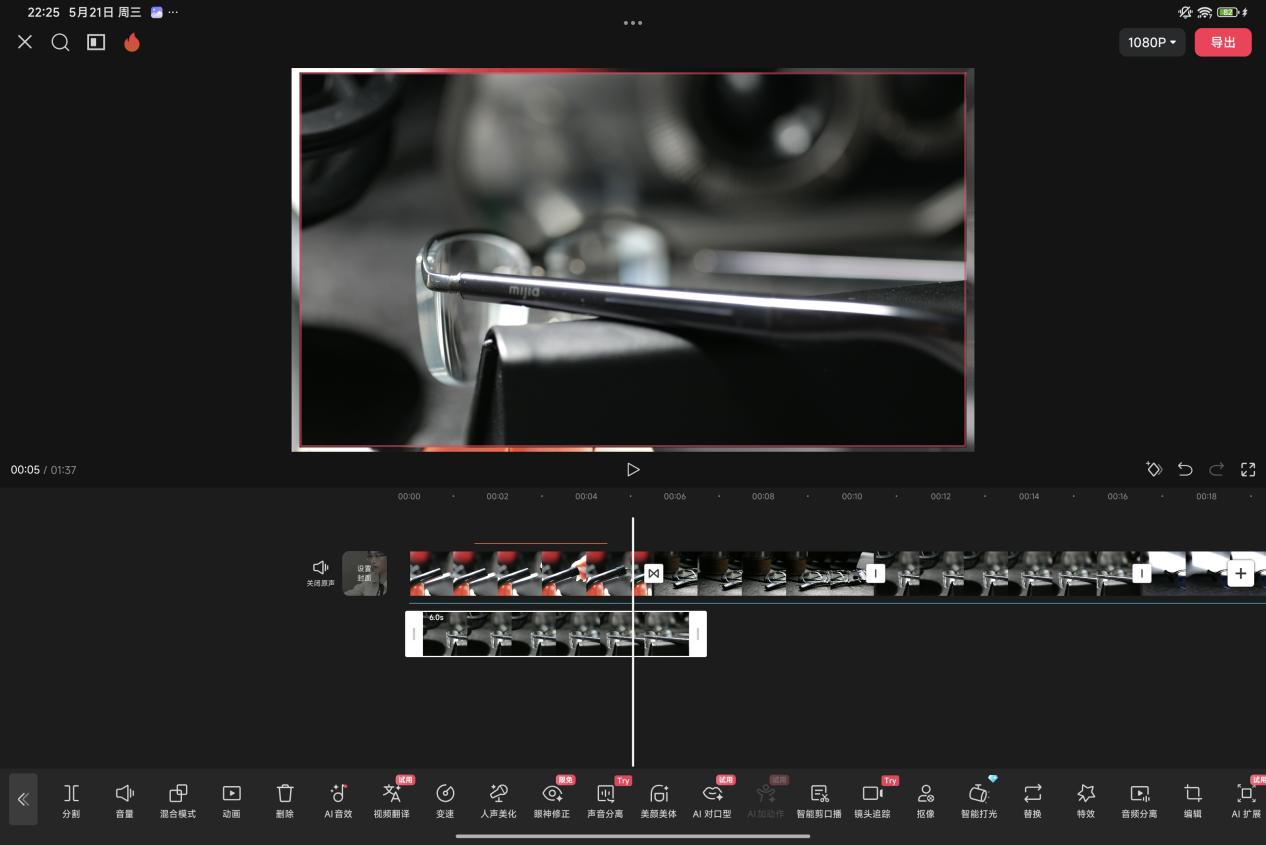Open the 视频翻译 video translation tool
The image size is (1266, 845).
pyautogui.click(x=392, y=801)
